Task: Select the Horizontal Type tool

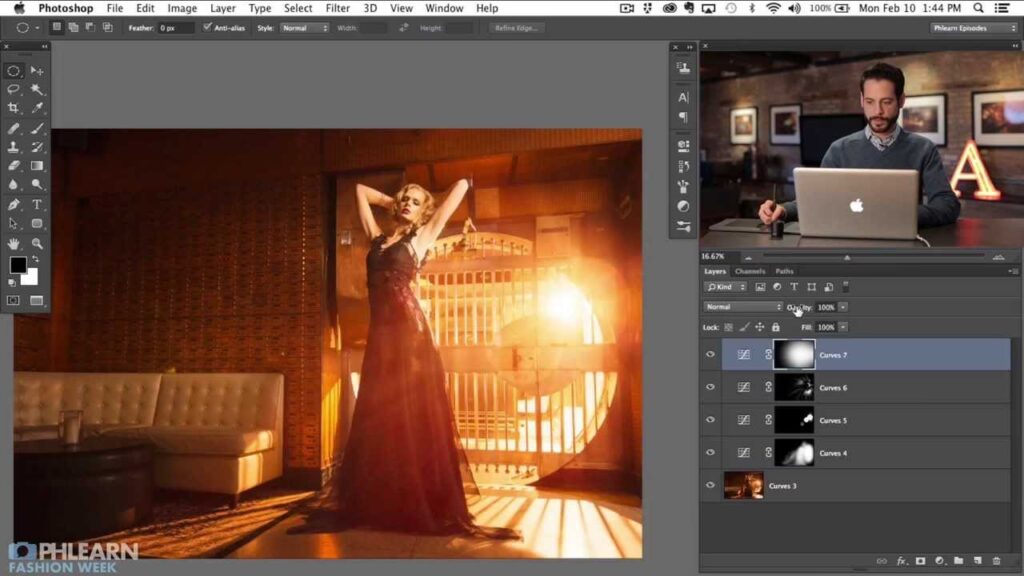Action: (37, 204)
